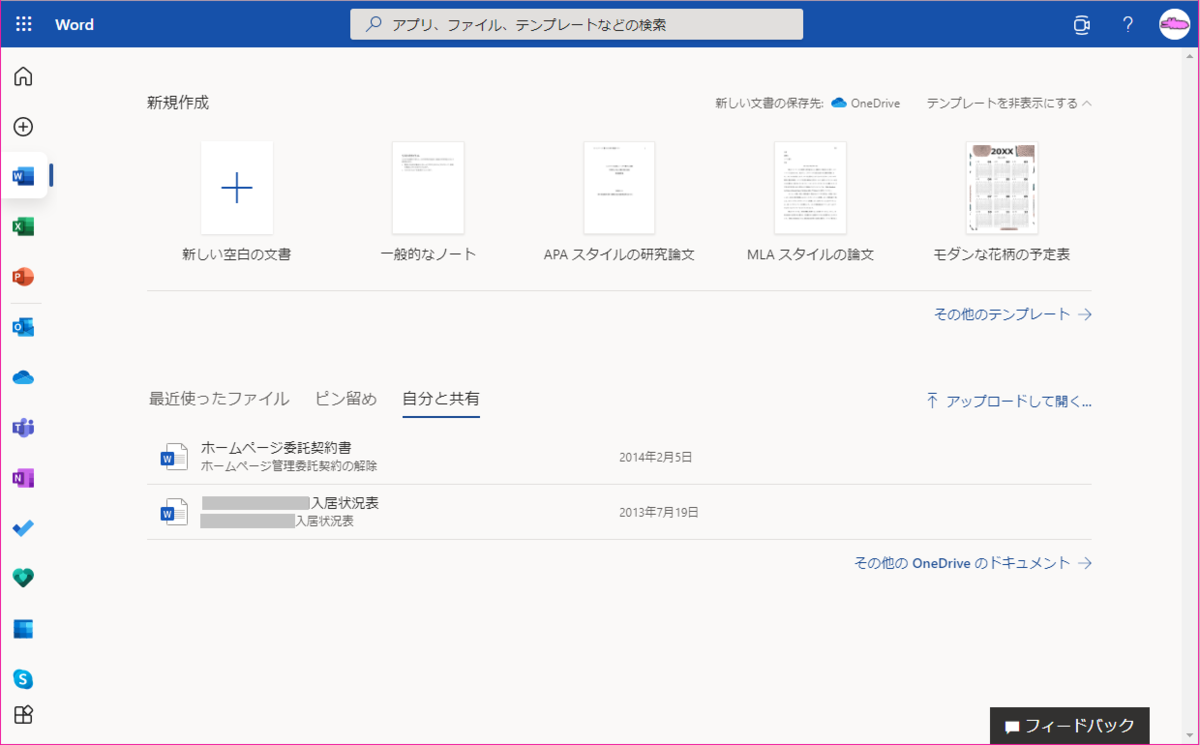The width and height of the screenshot is (1200, 745).
Task: Open ホームページ委託契約書 document
Action: click(x=276, y=447)
